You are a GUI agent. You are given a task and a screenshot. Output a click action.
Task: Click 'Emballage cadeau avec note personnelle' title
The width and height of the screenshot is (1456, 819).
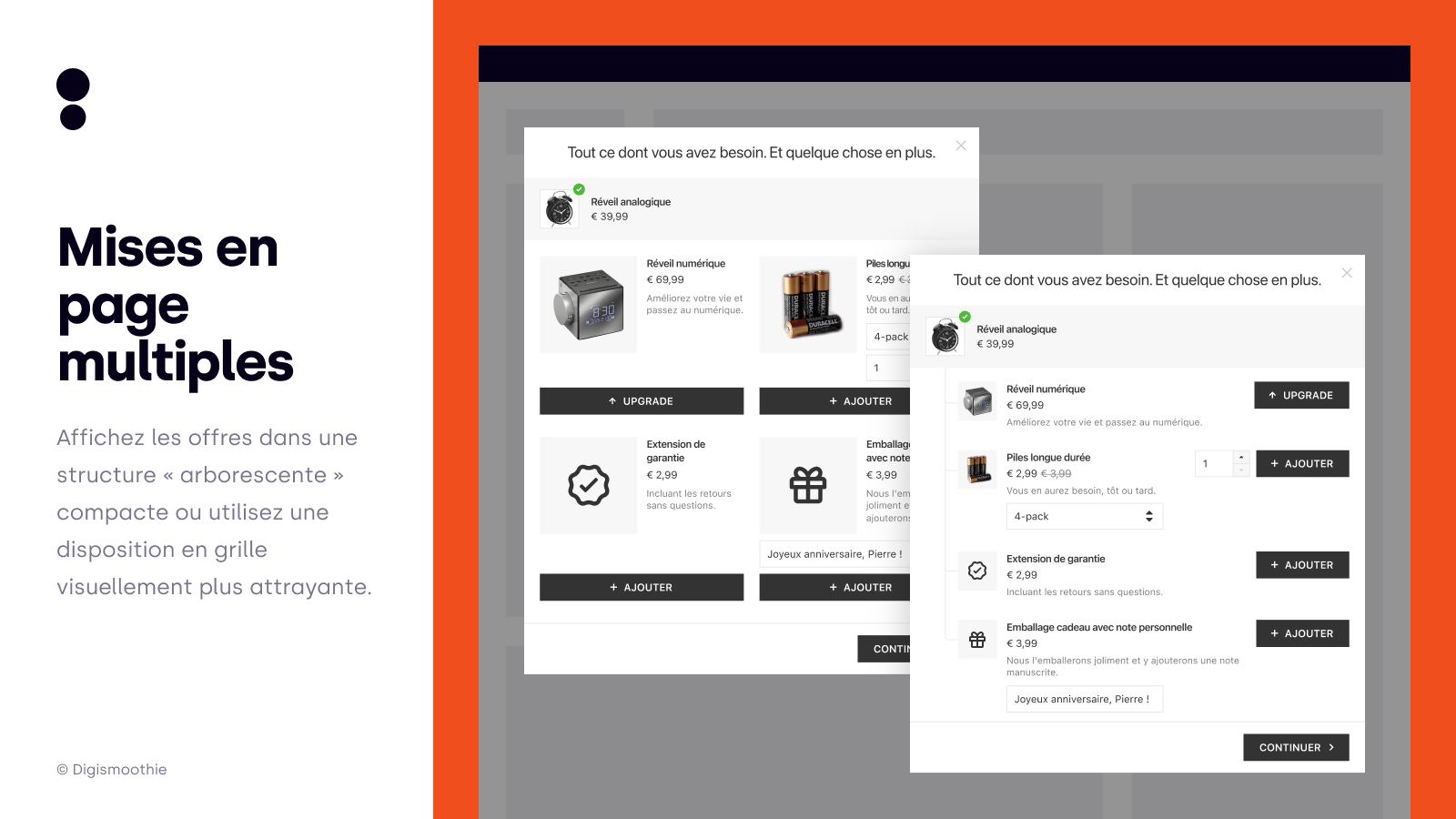click(x=1099, y=628)
